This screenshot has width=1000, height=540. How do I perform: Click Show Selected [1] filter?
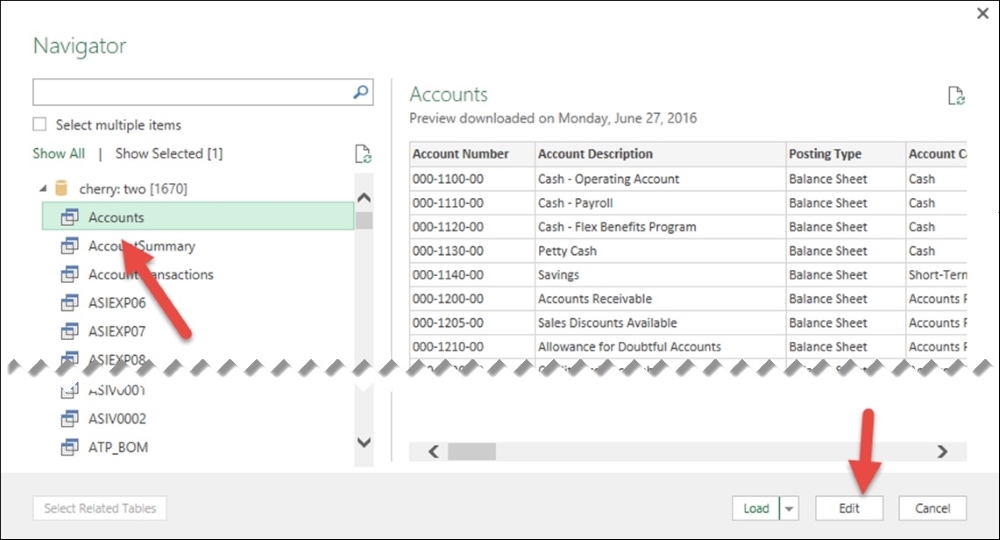click(x=169, y=154)
